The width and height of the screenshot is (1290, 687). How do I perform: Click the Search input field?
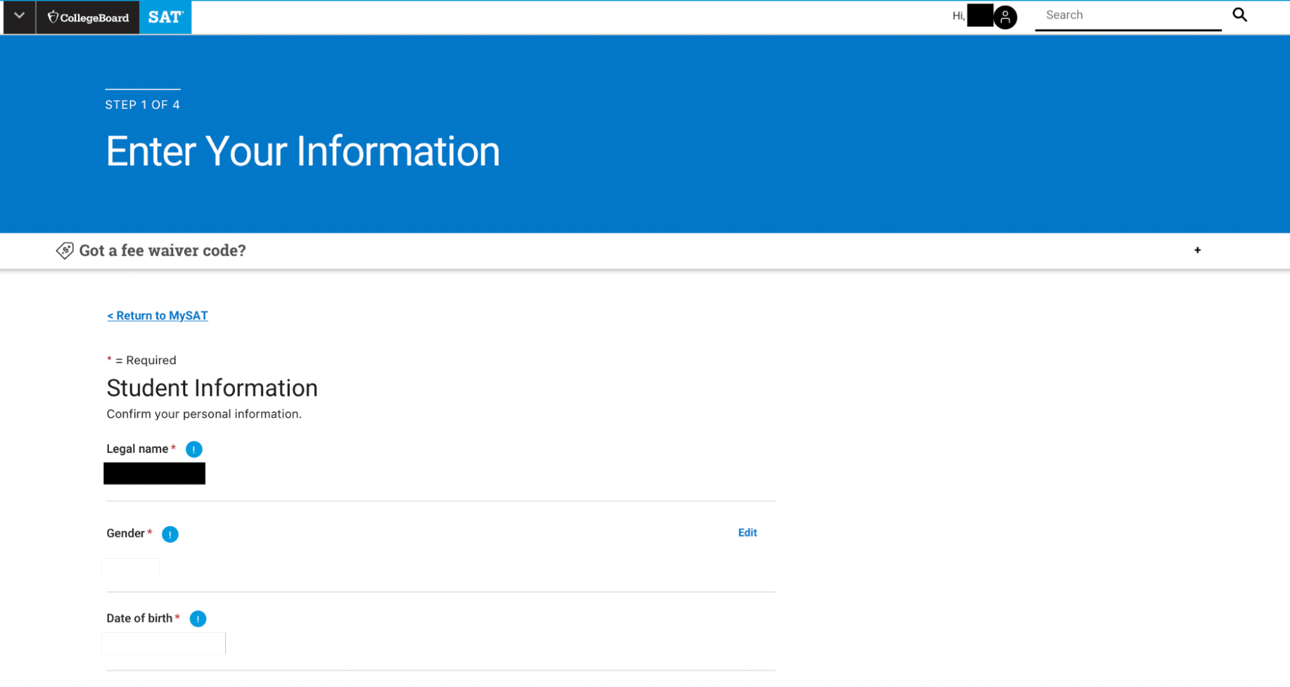pyautogui.click(x=1127, y=16)
